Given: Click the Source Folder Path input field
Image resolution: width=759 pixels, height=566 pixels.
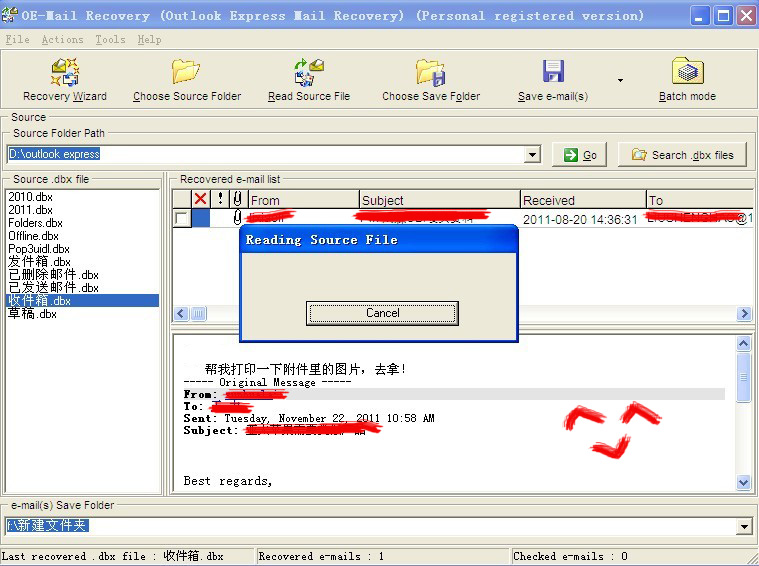Looking at the screenshot, I should 266,154.
